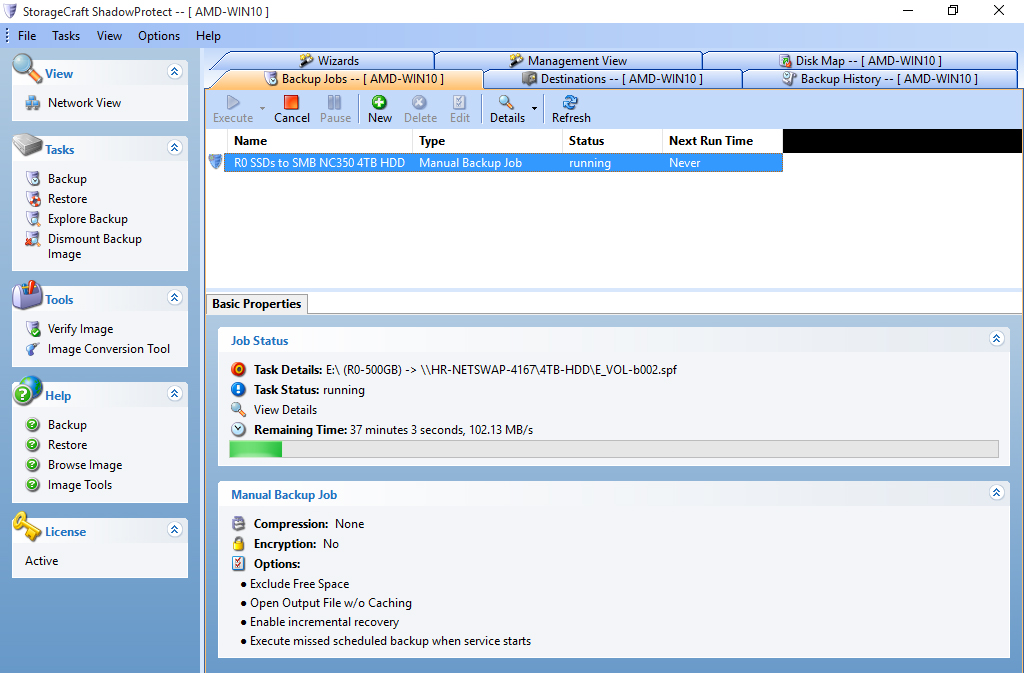Select the Backup Jobs tab
The width and height of the screenshot is (1024, 673).
tap(353, 79)
